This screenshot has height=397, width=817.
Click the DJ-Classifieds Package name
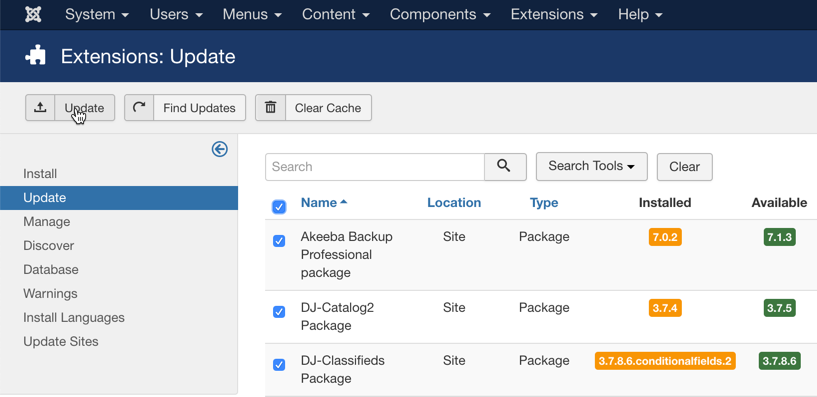click(x=342, y=369)
